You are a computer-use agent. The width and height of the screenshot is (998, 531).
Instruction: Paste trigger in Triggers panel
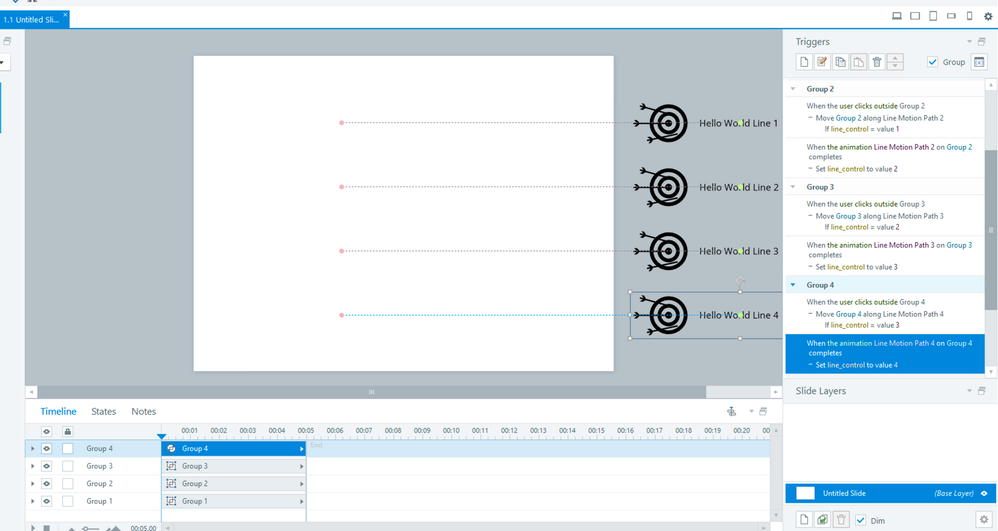[859, 62]
